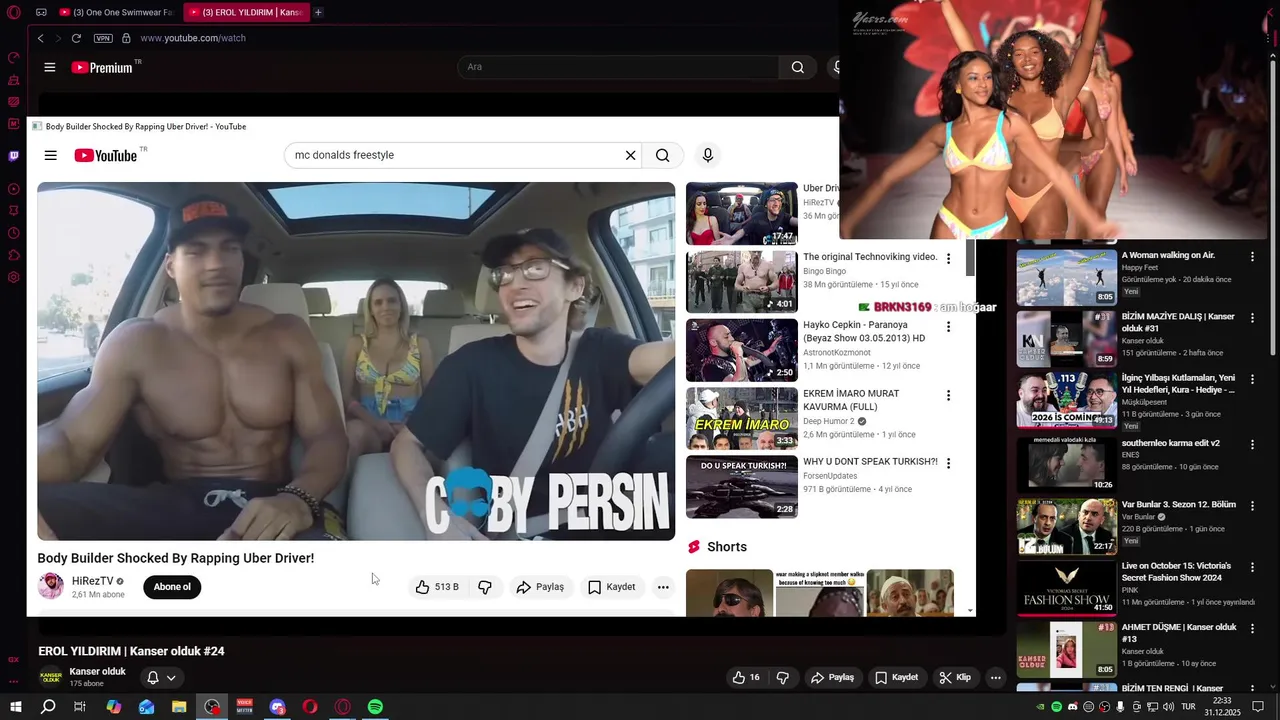Viewport: 1280px width, 720px height.
Task: Save Body Builder video with Kaydet
Action: pos(611,587)
